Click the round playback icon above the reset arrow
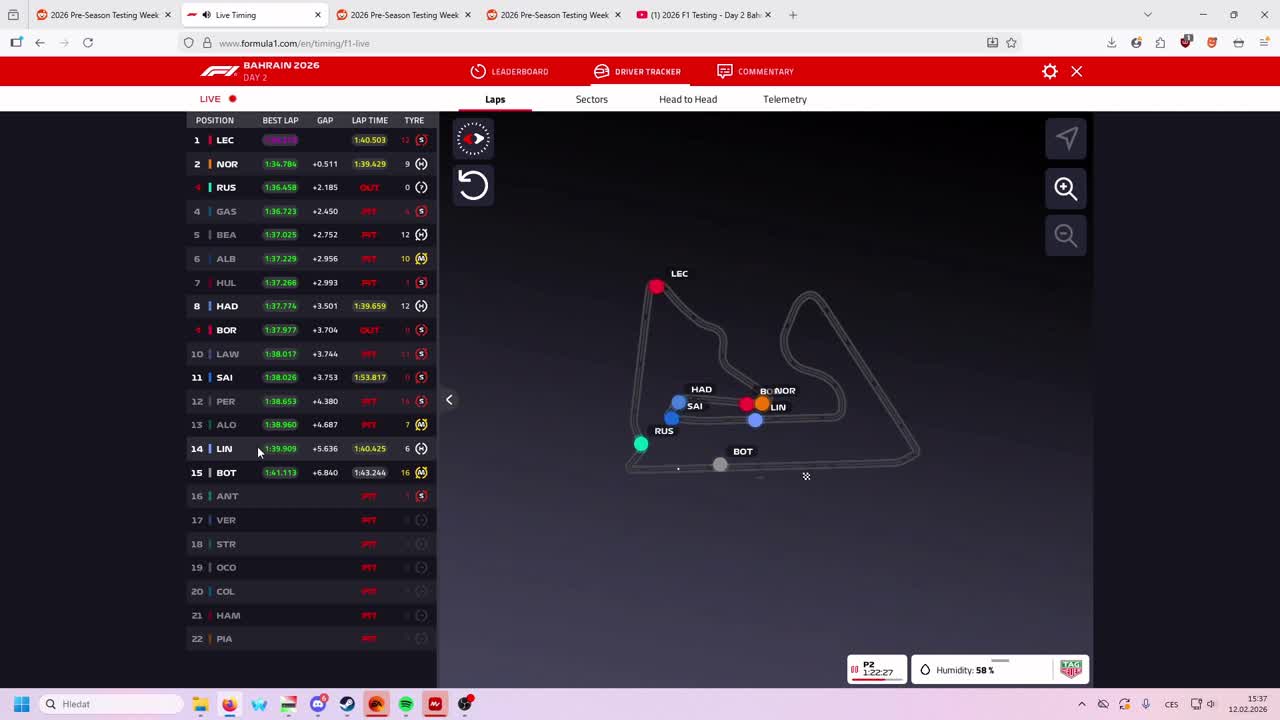The image size is (1280, 720). pyautogui.click(x=473, y=138)
